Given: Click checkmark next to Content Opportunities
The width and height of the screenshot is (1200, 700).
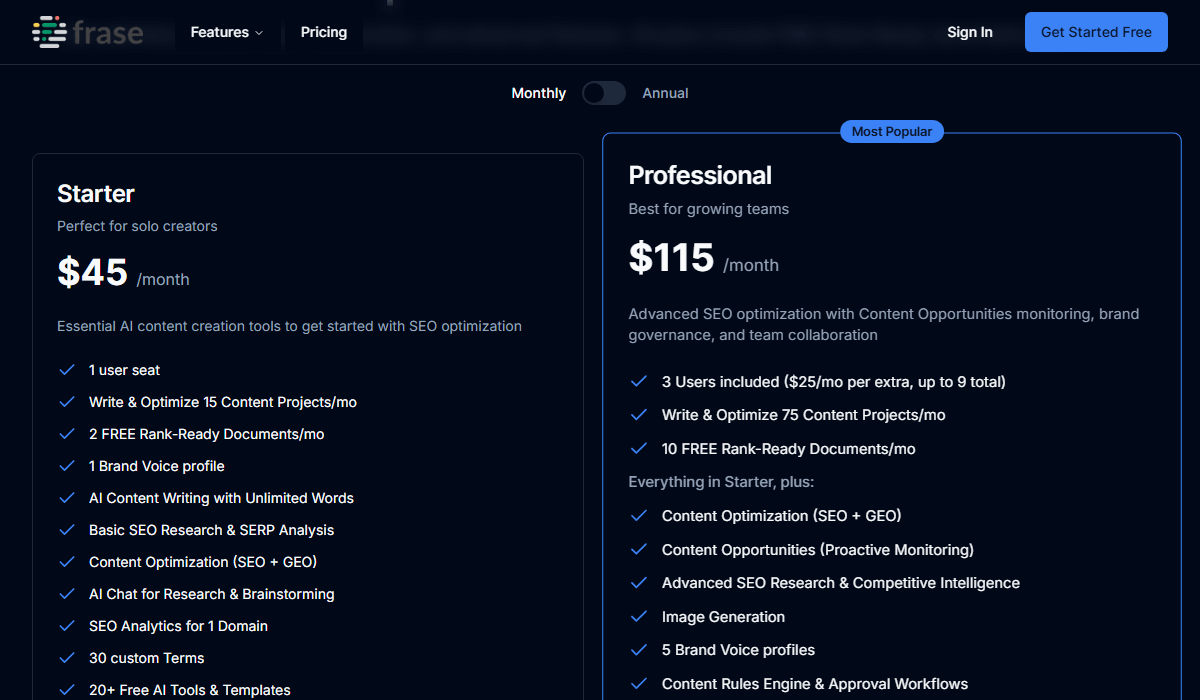Looking at the screenshot, I should coord(639,550).
